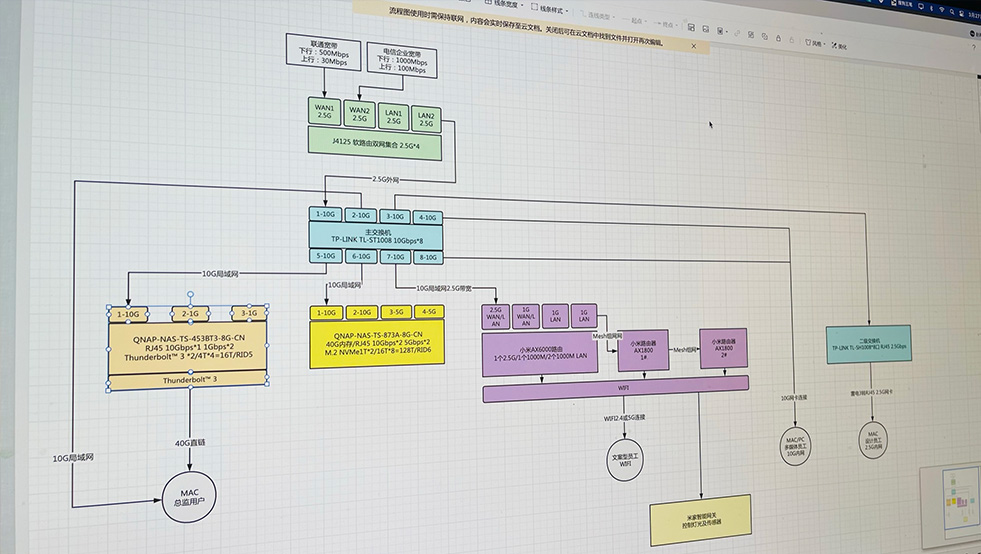Select the 联通宽带 500Mbps box
981x554 pixels.
click(324, 52)
